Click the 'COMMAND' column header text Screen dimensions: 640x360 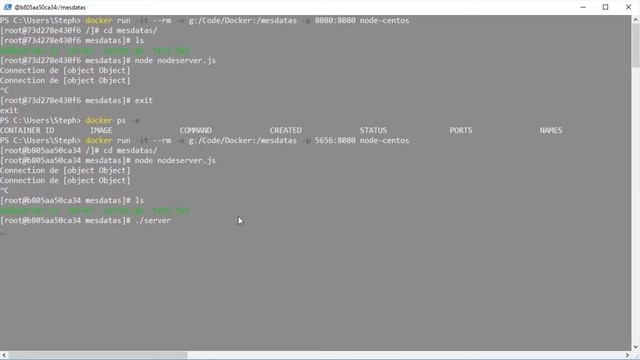click(196, 130)
